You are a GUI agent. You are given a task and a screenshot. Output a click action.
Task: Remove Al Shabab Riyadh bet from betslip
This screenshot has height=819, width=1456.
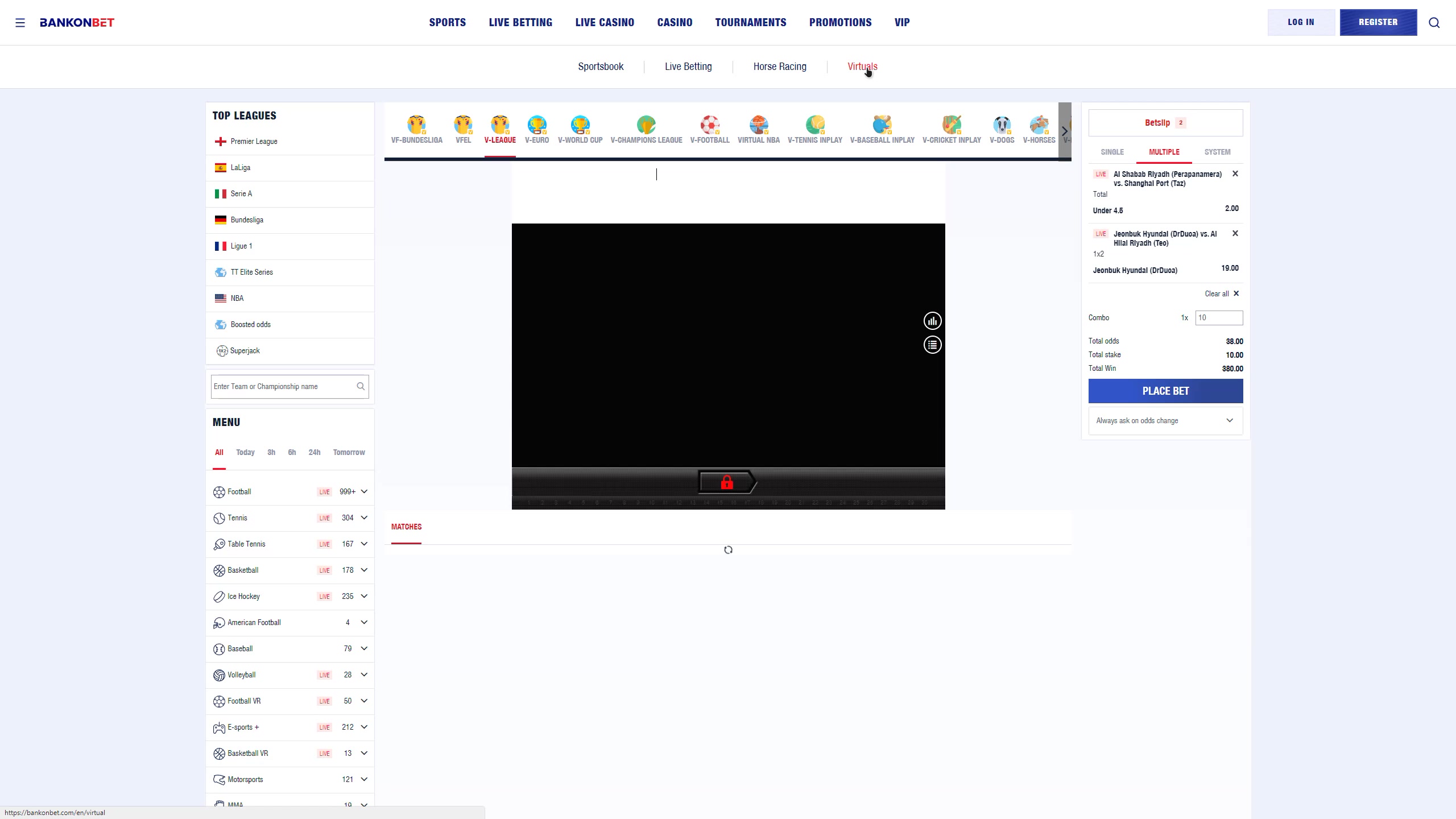tap(1235, 174)
